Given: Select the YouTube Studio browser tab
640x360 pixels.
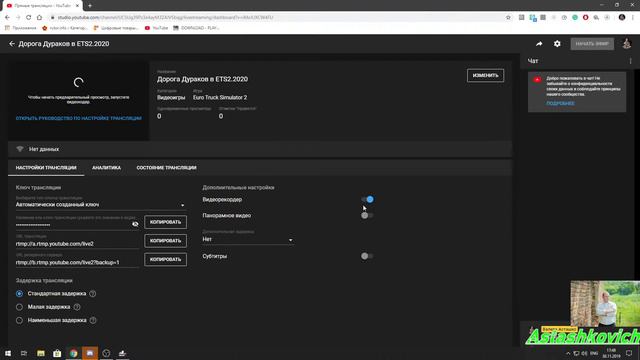Looking at the screenshot, I should point(42,6).
